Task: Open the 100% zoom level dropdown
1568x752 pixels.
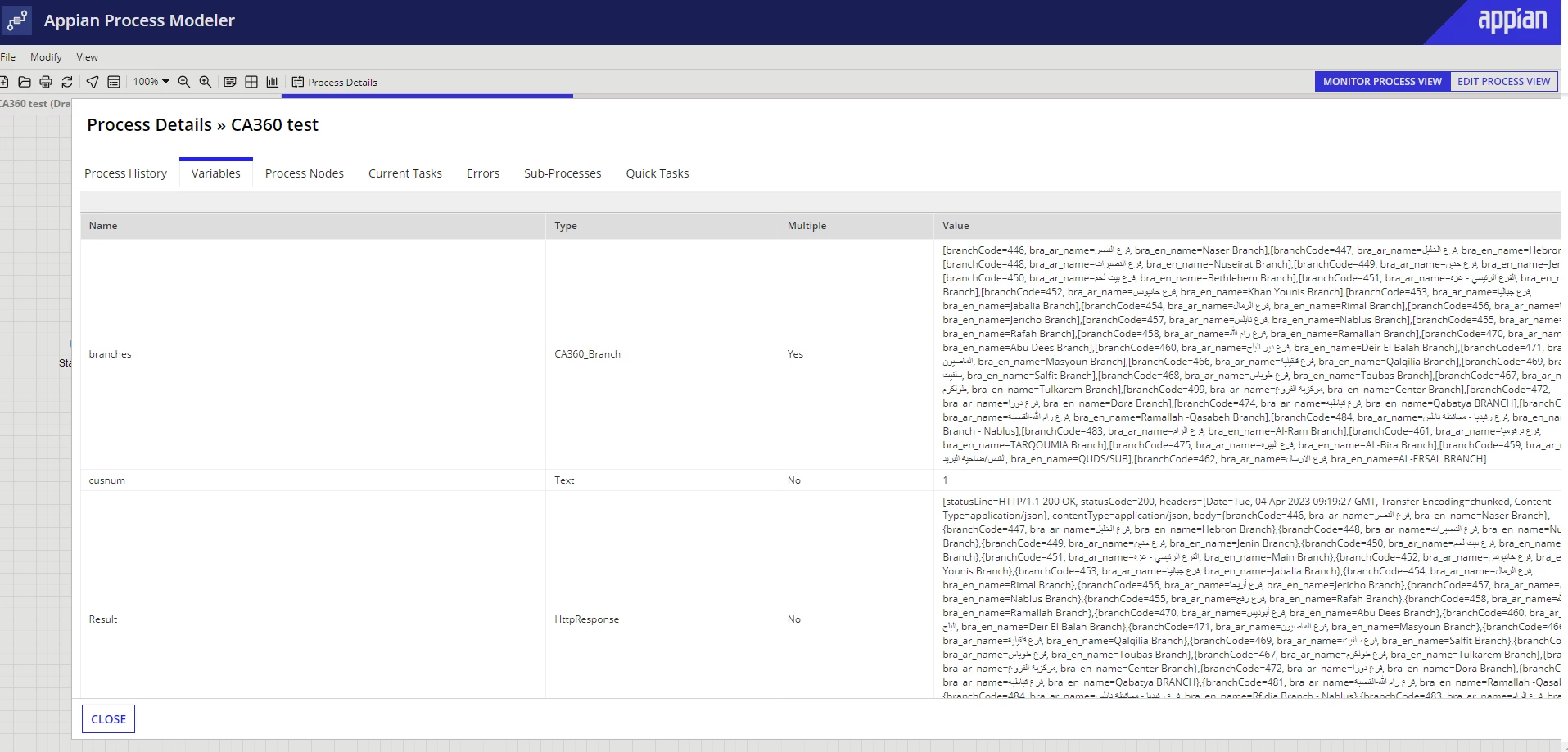Action: click(x=151, y=82)
